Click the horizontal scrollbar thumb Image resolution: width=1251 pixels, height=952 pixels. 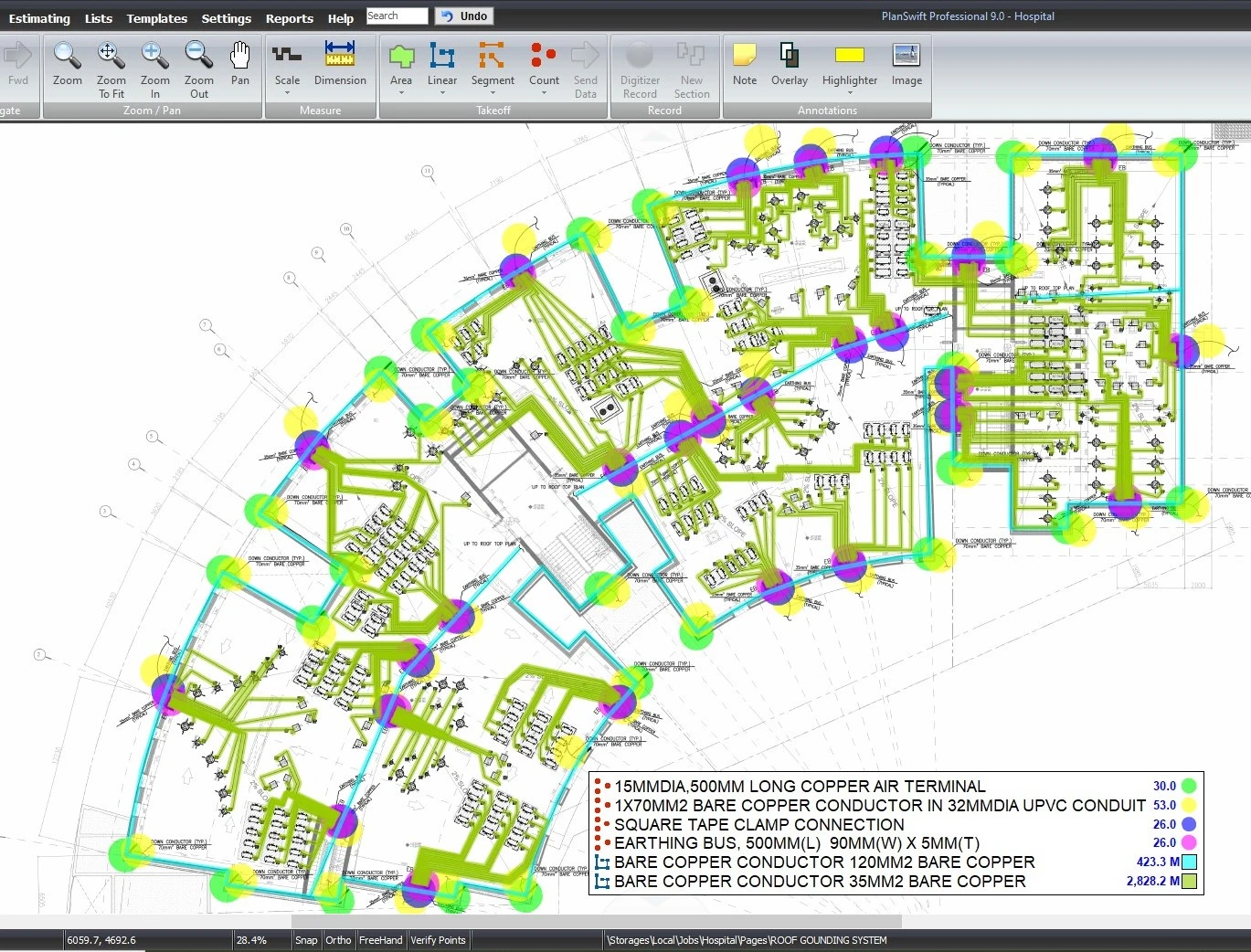tap(596, 921)
